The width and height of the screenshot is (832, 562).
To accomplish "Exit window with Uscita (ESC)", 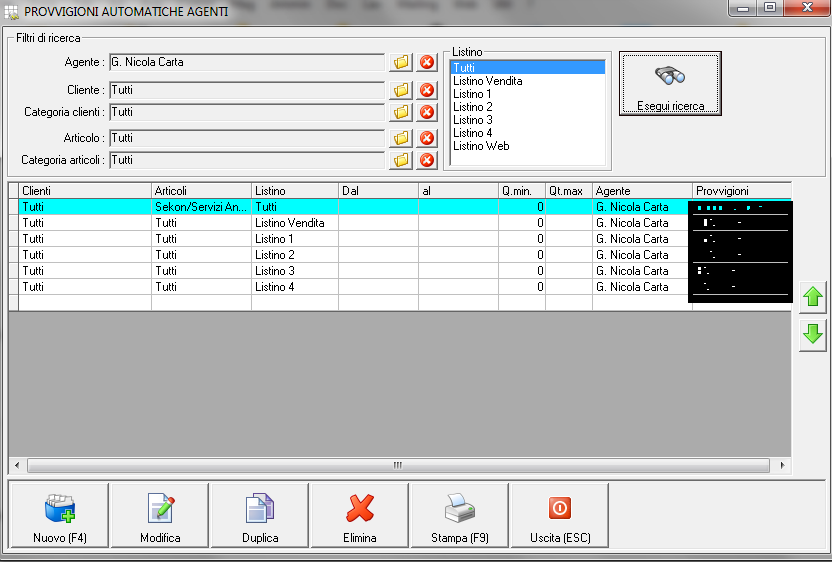I will tap(560, 515).
